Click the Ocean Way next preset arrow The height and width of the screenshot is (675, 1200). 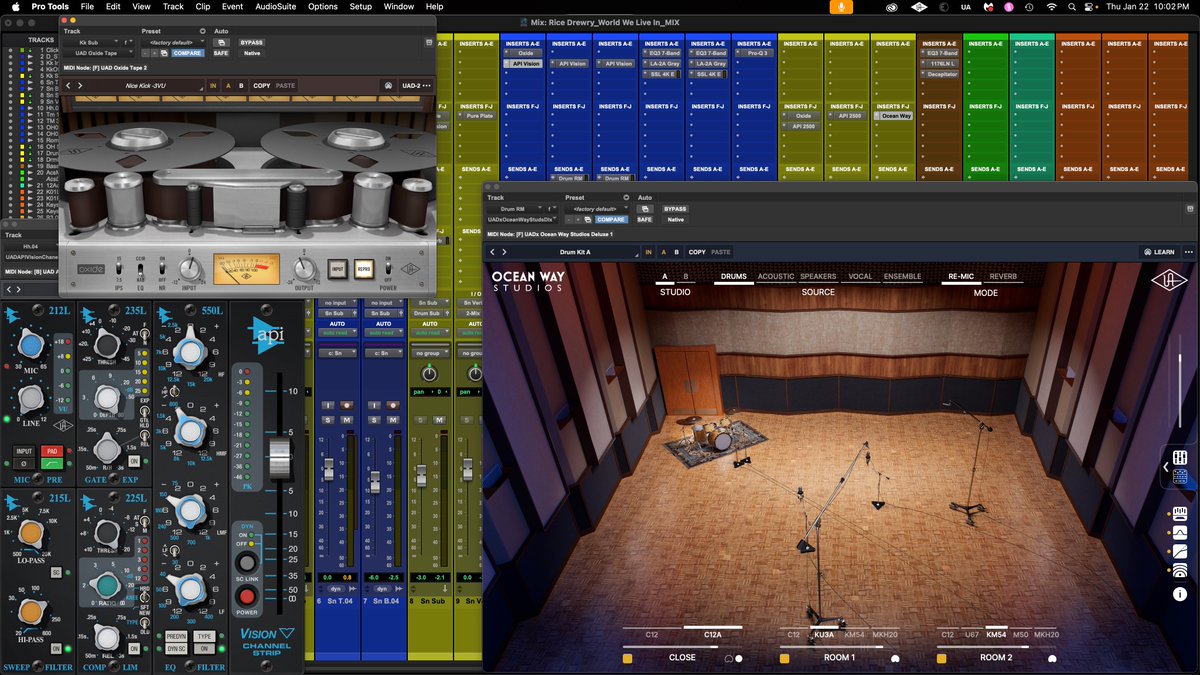pos(506,252)
